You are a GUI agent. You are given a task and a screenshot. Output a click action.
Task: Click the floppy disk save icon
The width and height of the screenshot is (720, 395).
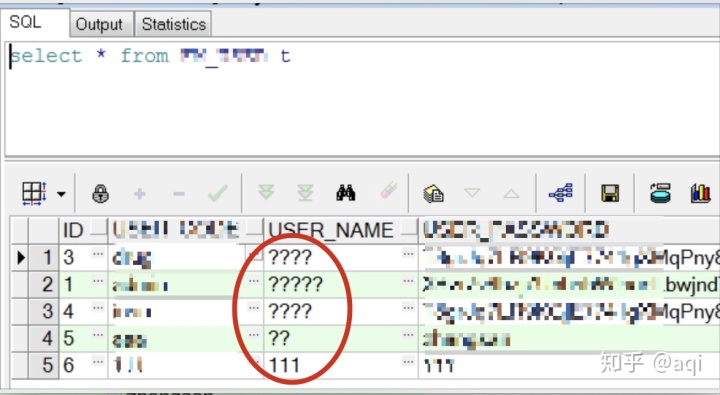[610, 193]
